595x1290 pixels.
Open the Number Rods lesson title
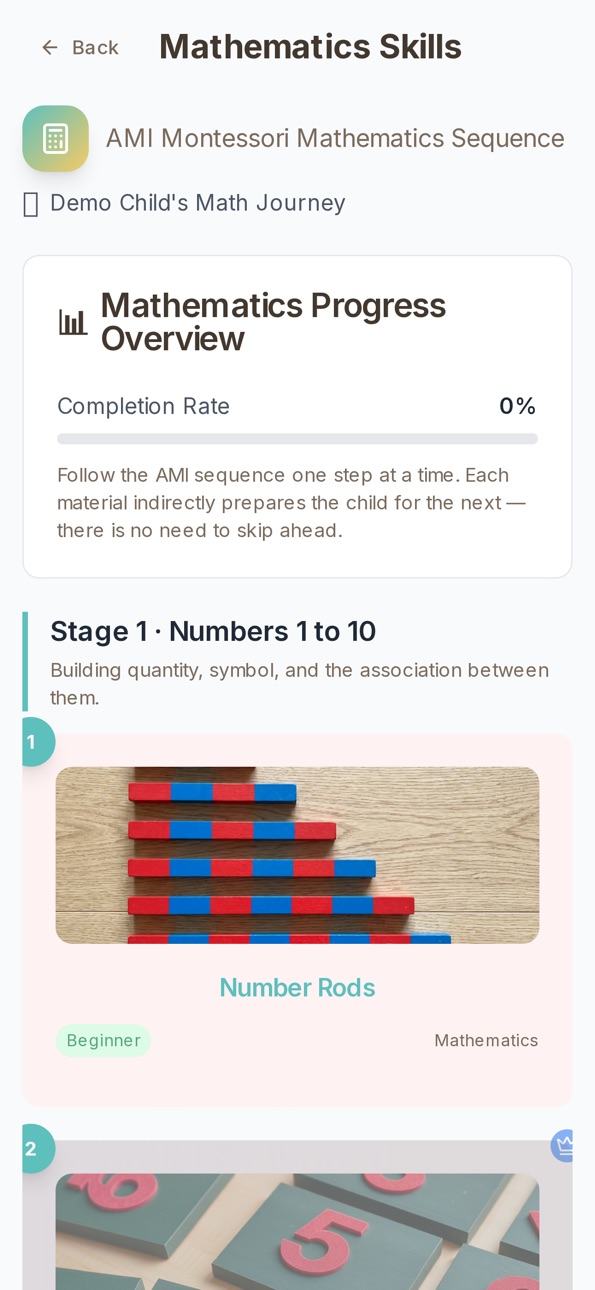click(x=297, y=988)
